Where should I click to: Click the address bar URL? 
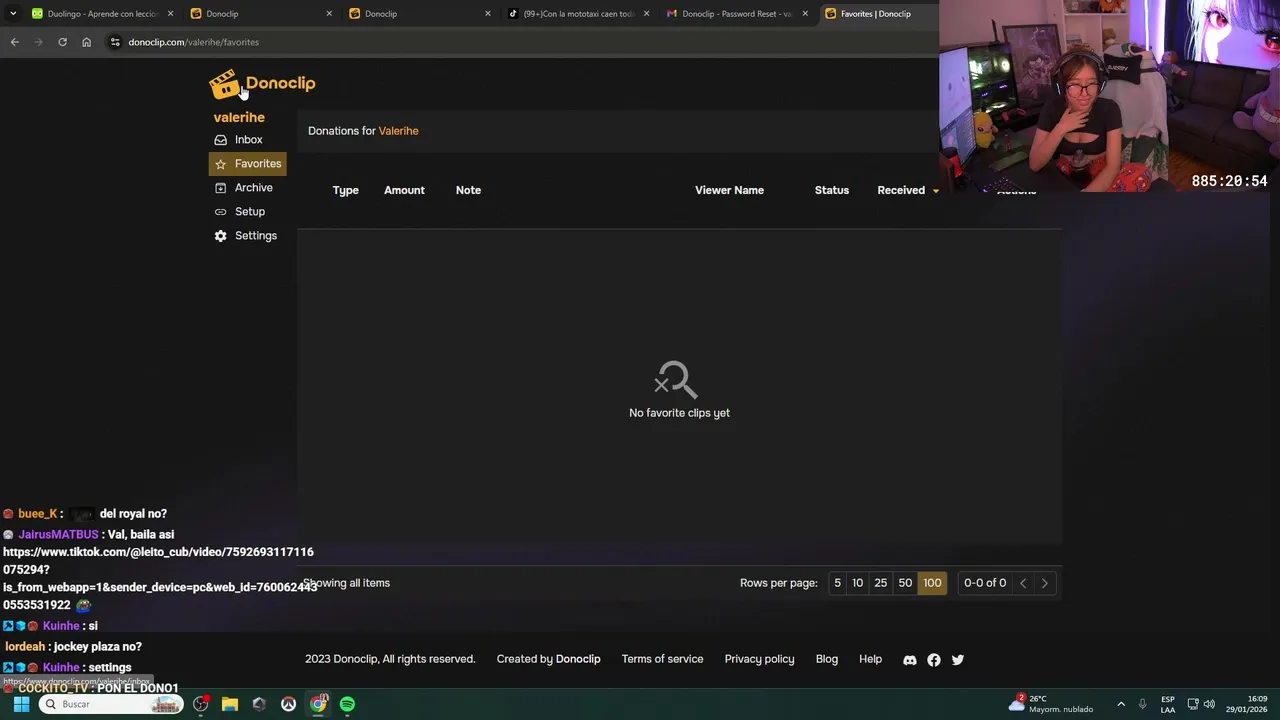(x=194, y=42)
